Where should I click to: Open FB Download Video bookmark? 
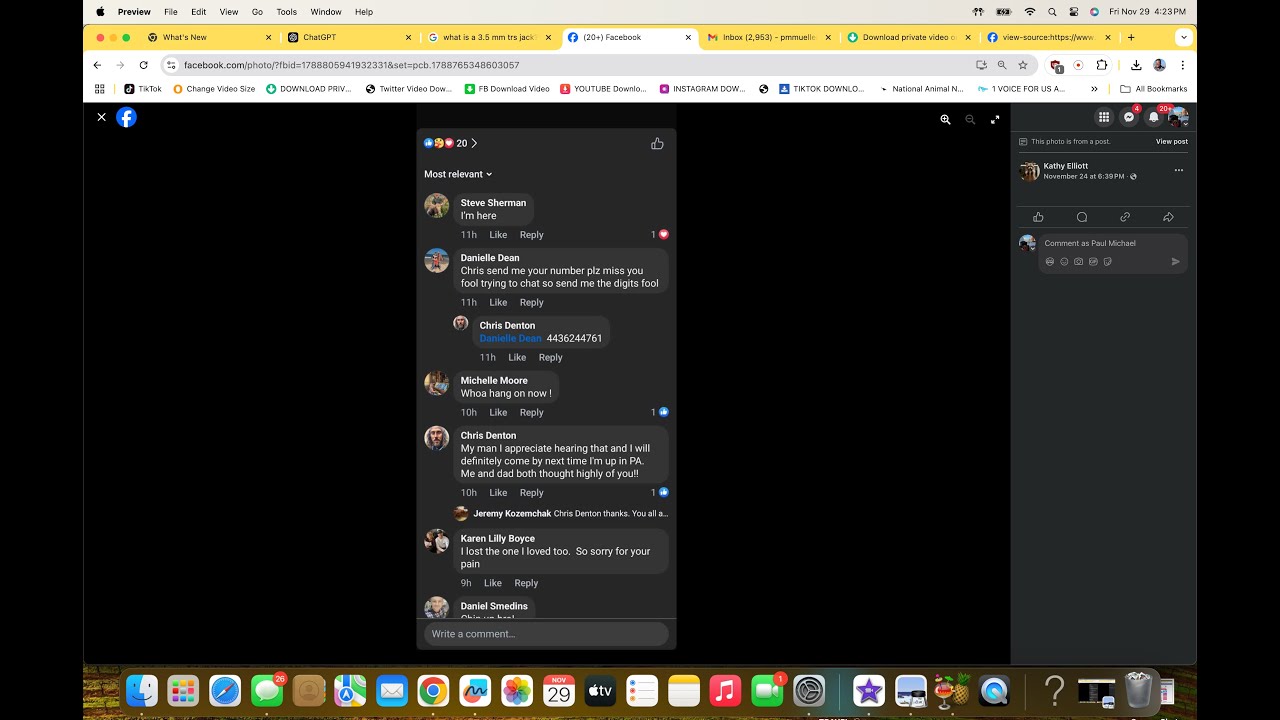coord(507,89)
